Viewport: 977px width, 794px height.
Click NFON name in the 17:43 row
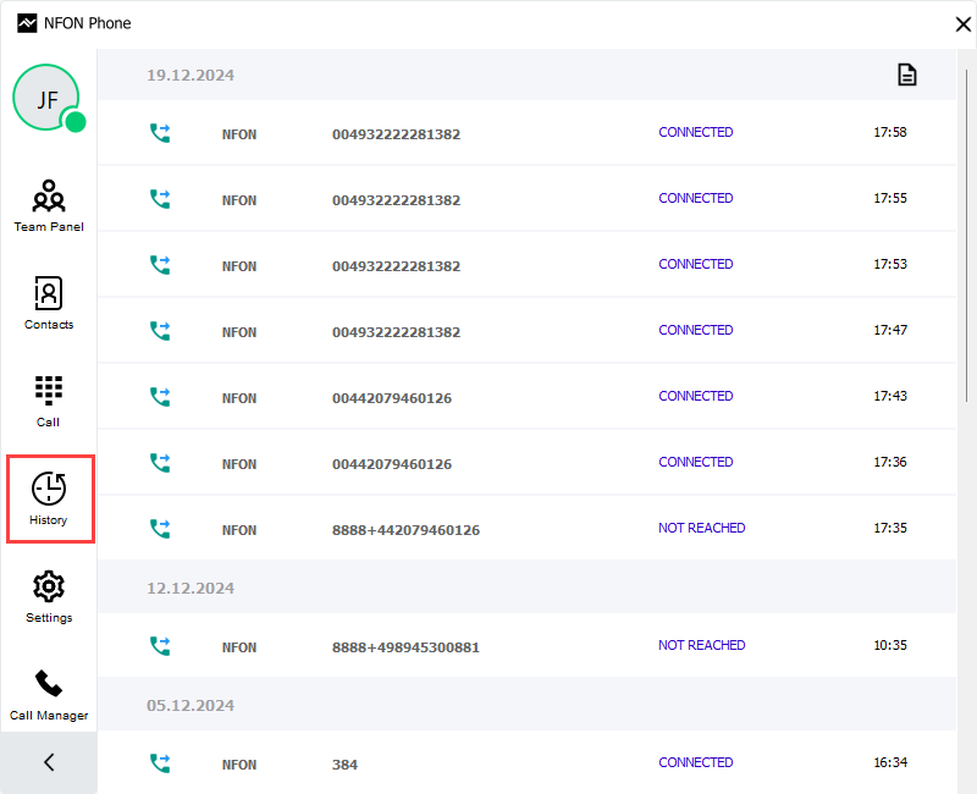click(239, 399)
